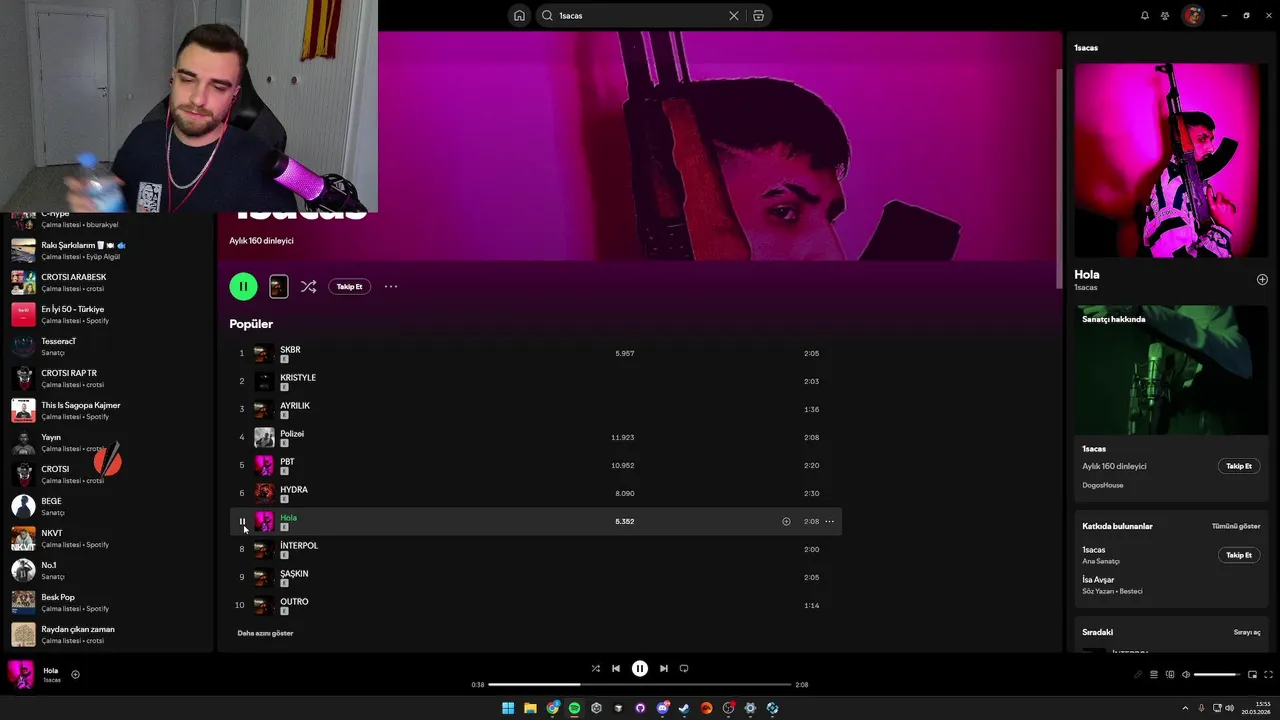Open Connect to a device icon

tap(1170, 674)
